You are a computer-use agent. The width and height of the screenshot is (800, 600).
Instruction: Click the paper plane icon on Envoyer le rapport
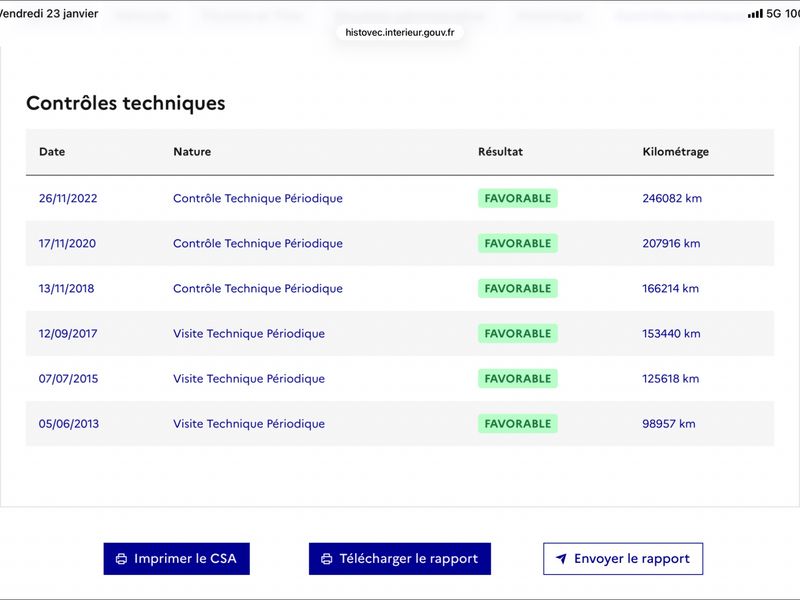point(561,559)
